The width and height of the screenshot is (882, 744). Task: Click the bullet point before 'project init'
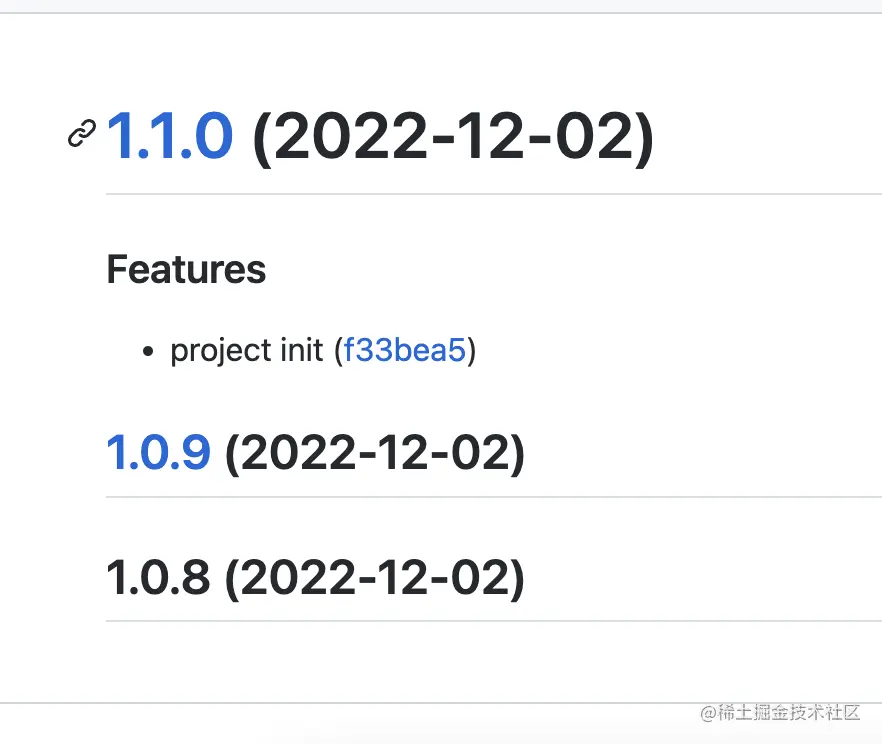[x=148, y=351]
